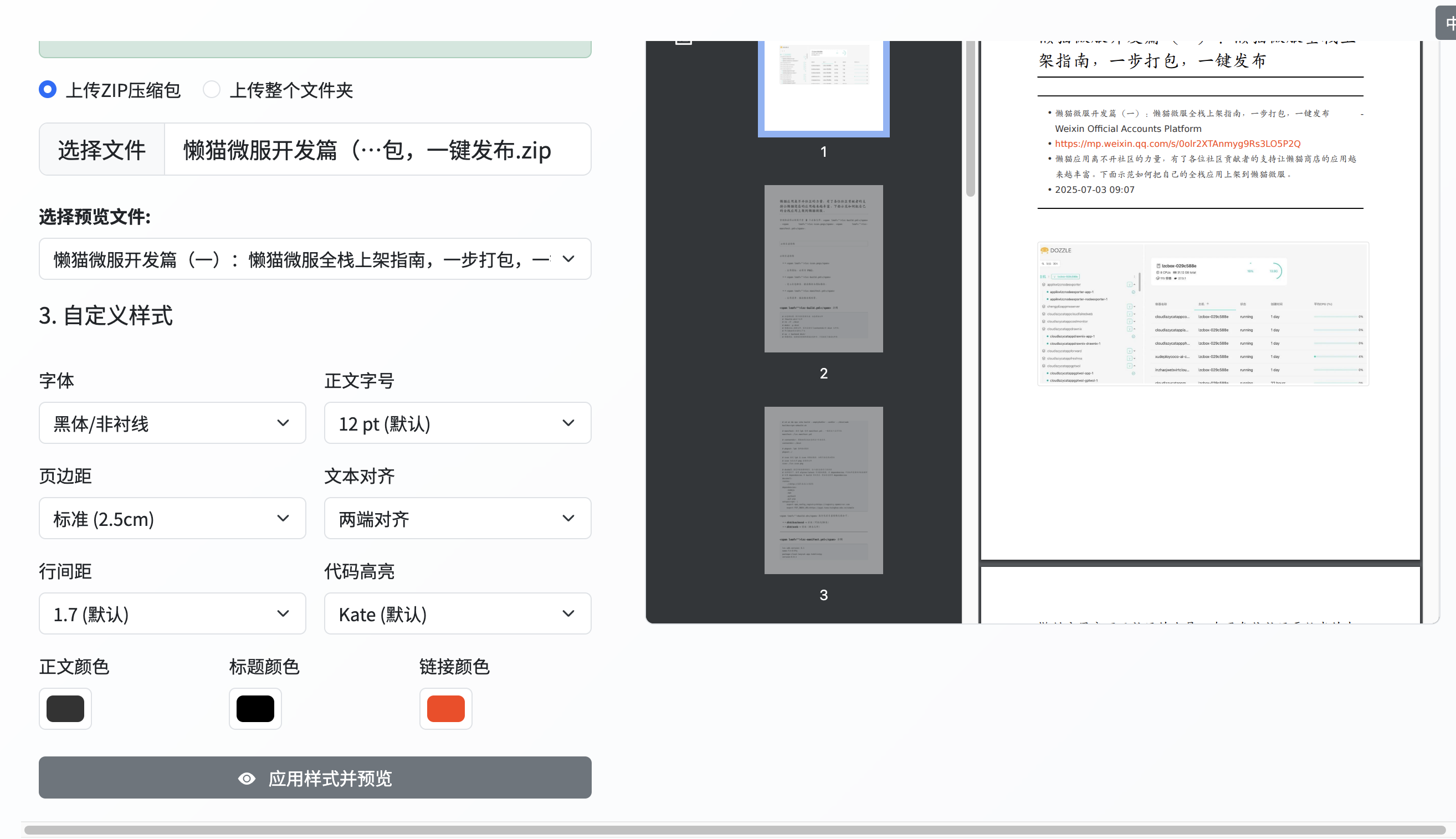The height and width of the screenshot is (839, 1456).
Task: Click 应用样式并预览 apply button
Action: click(x=315, y=778)
